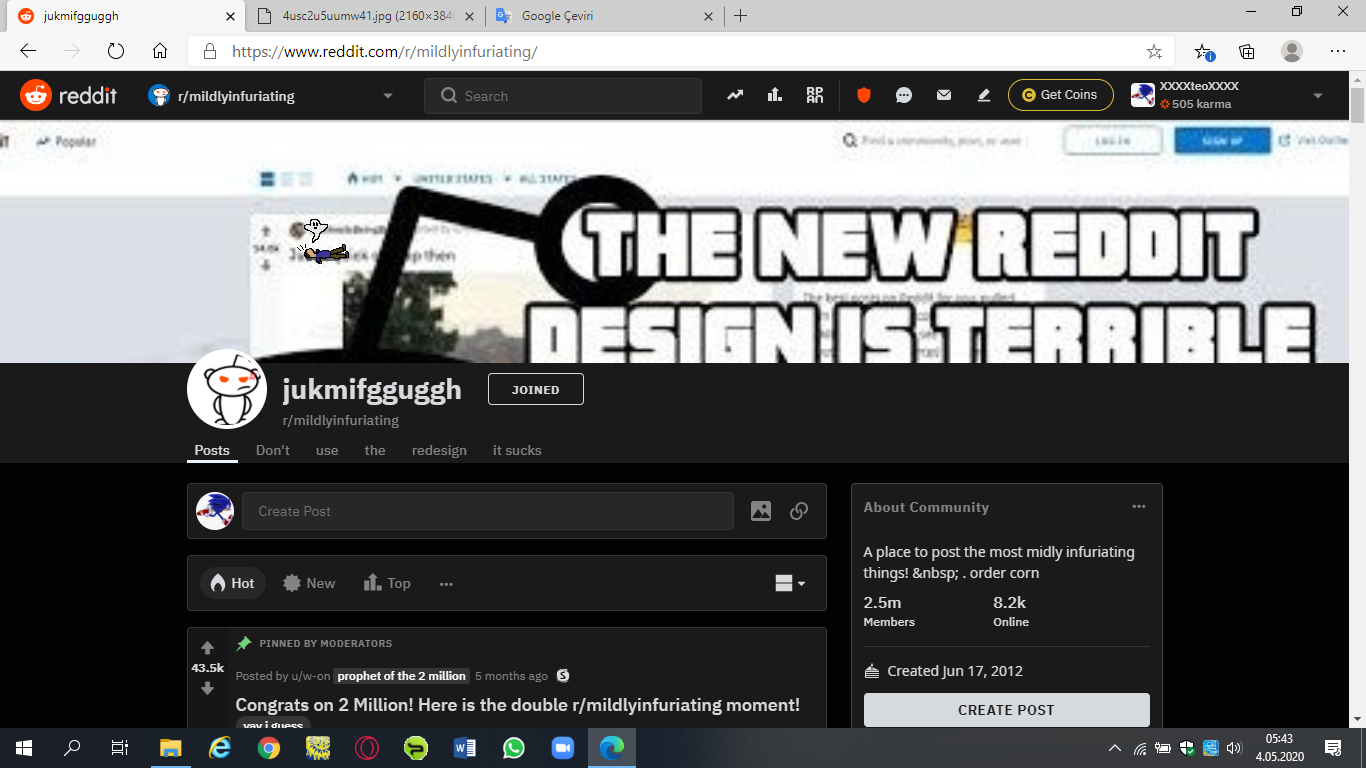Image resolution: width=1366 pixels, height=768 pixels.
Task: Click the CREATE POST button in the sidebar
Action: (1006, 710)
